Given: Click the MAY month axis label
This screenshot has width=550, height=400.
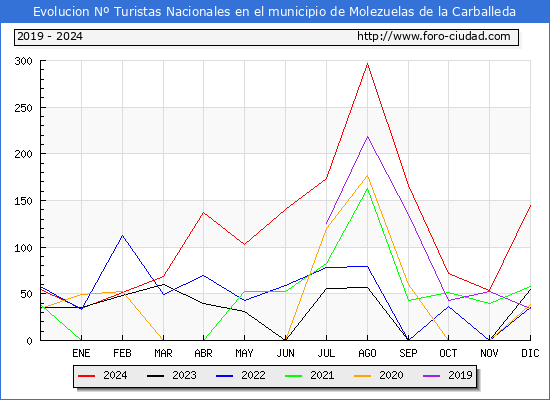Looking at the screenshot, I should click(x=244, y=353).
